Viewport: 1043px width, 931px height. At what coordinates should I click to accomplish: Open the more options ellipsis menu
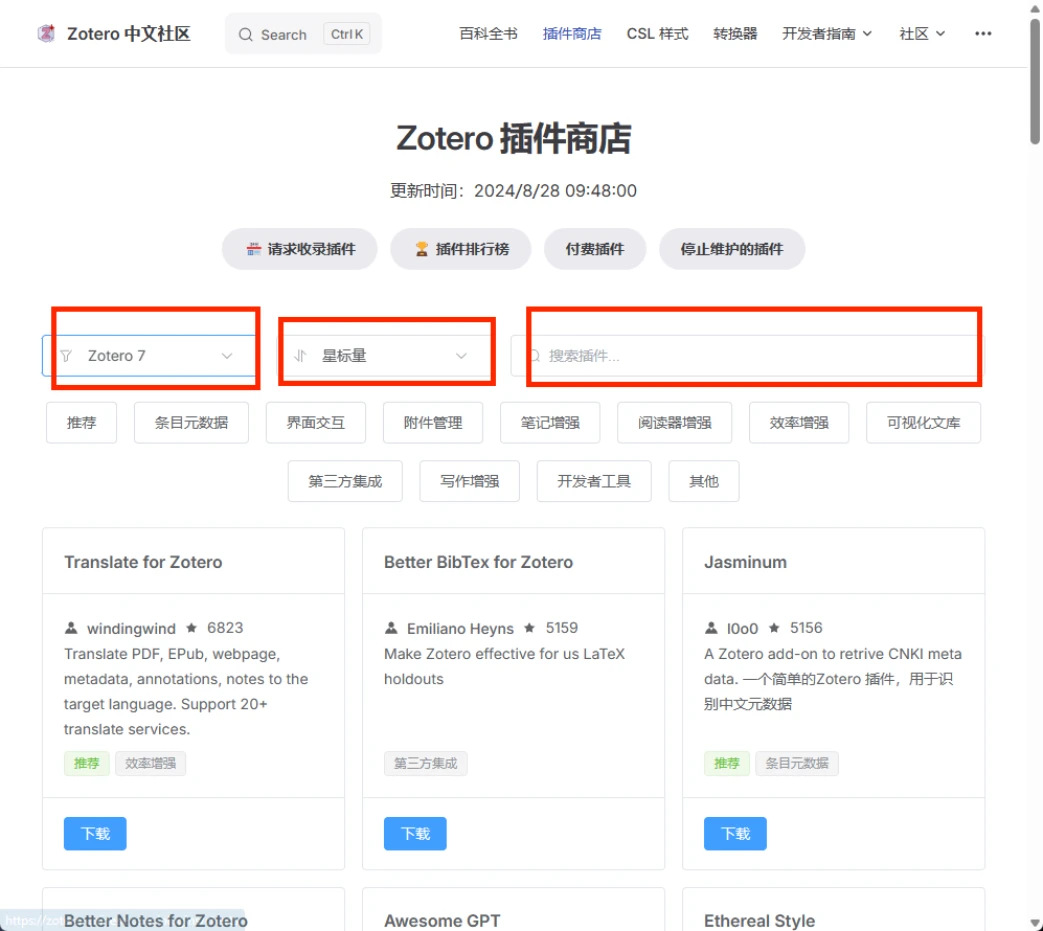982,33
